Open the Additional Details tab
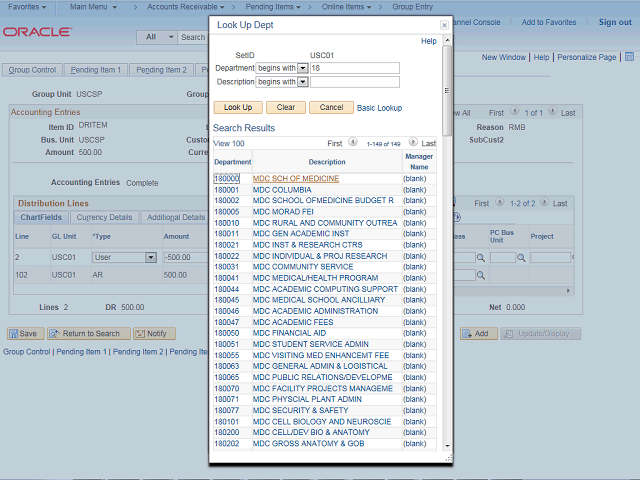The image size is (640, 480). pos(176,217)
